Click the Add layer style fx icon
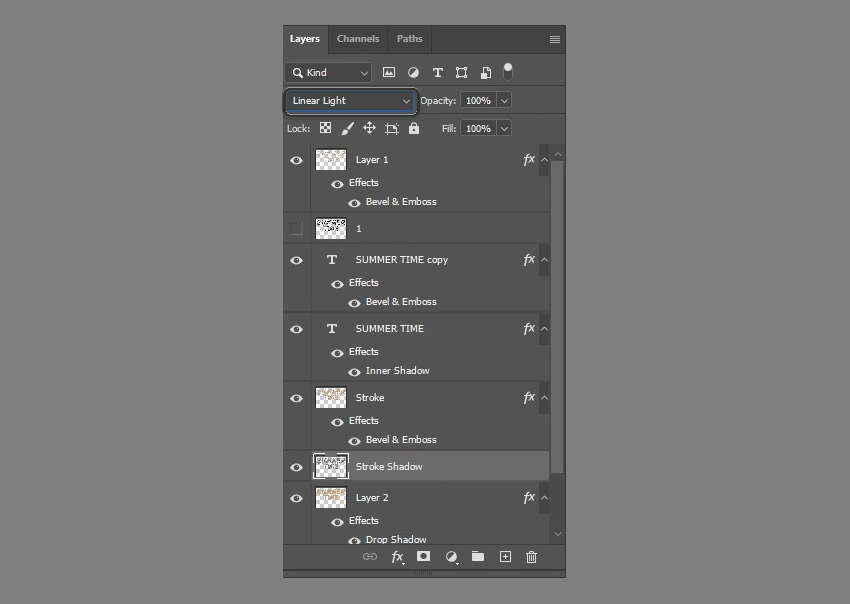This screenshot has width=850, height=604. coord(397,557)
